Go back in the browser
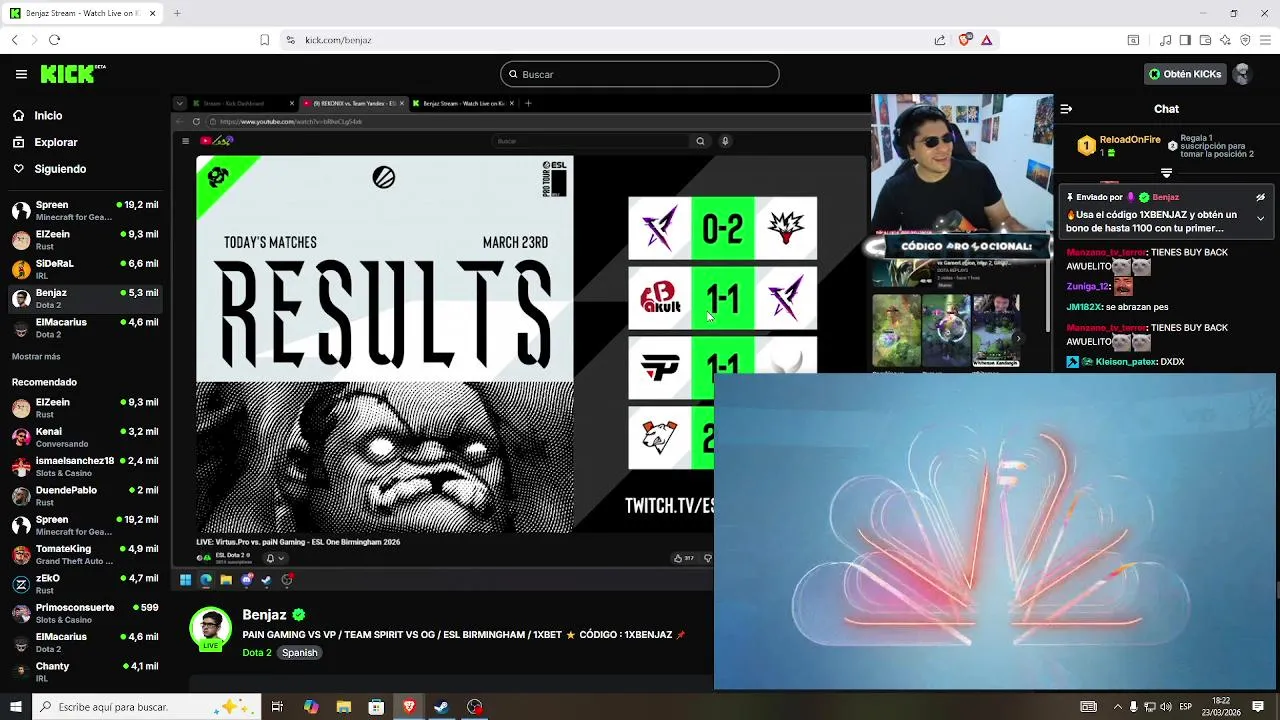This screenshot has height=720, width=1280. 14,40
